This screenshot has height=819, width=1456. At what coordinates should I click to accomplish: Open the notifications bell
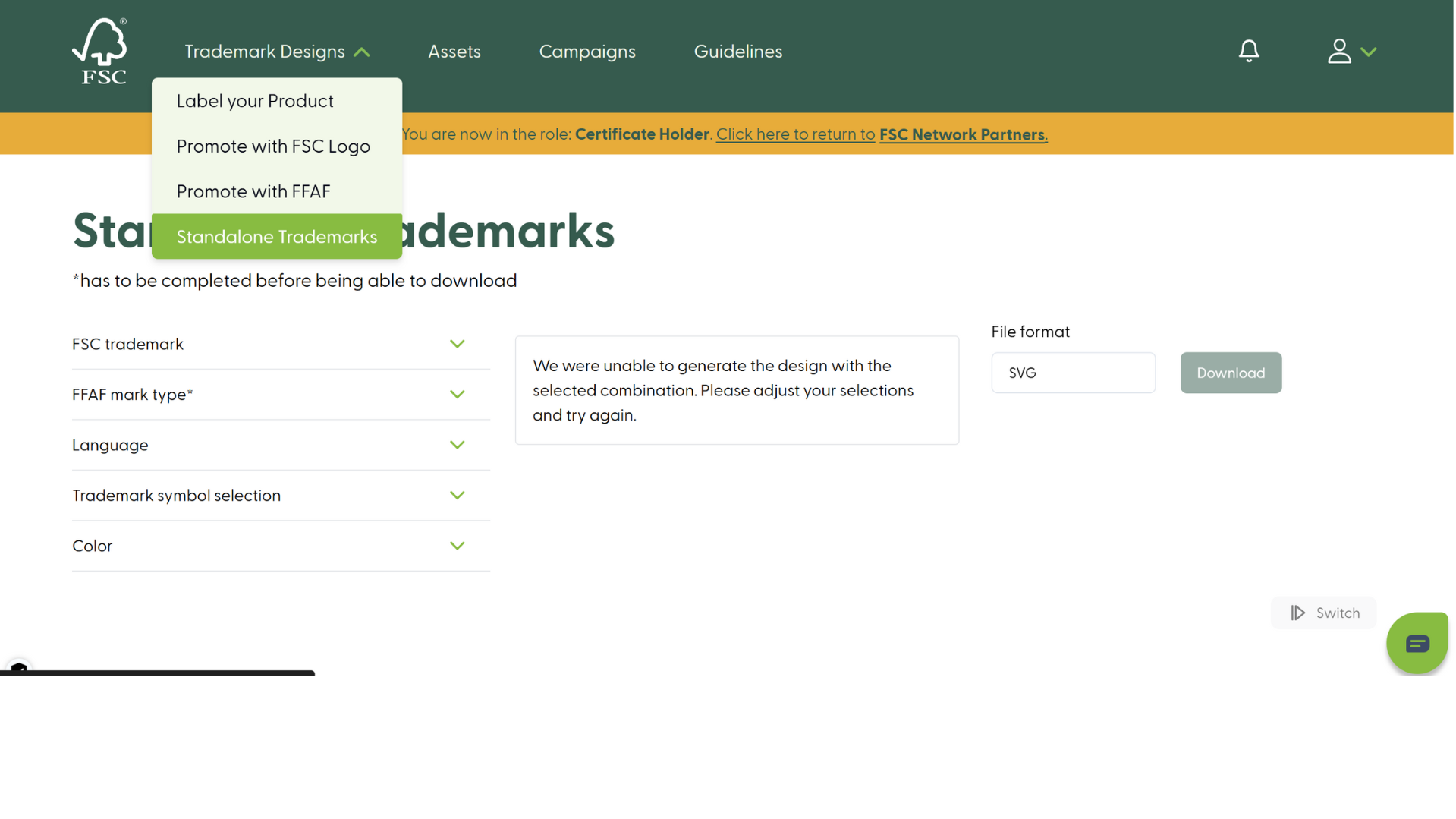point(1248,51)
